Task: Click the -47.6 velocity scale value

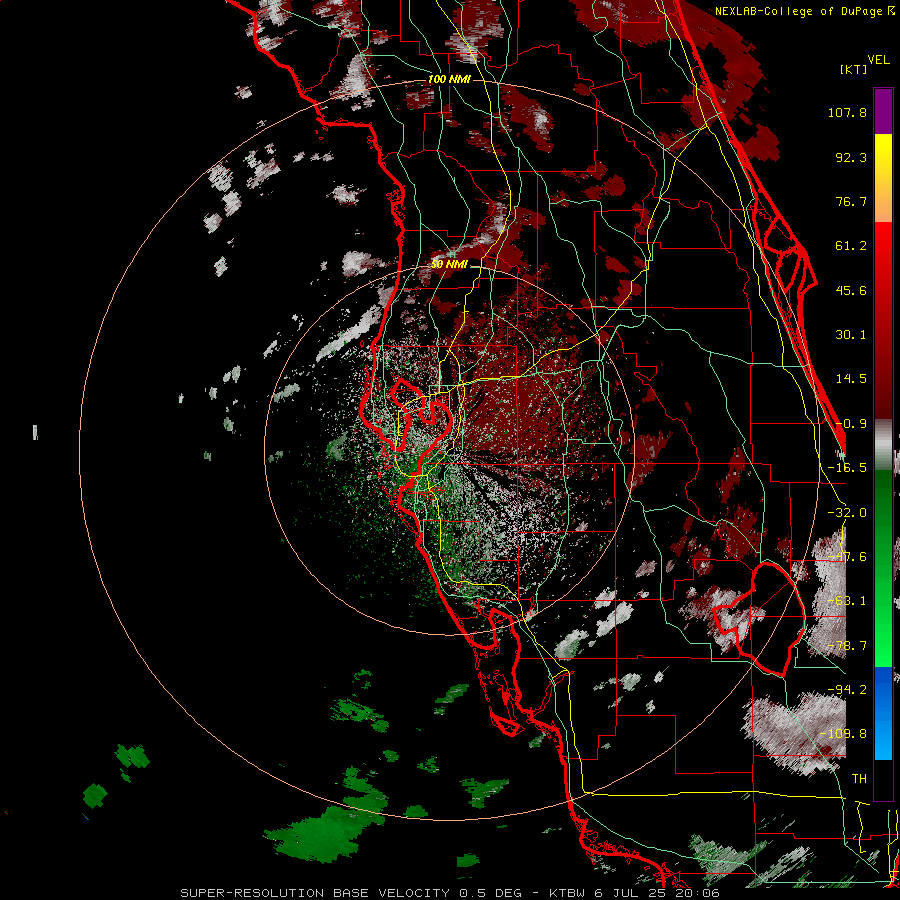Action: (x=847, y=557)
